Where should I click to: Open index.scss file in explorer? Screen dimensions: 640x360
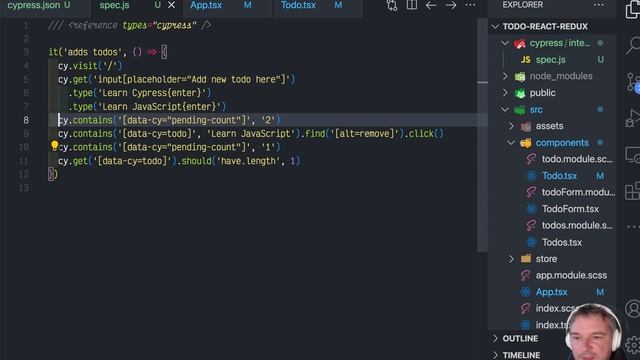553,309
